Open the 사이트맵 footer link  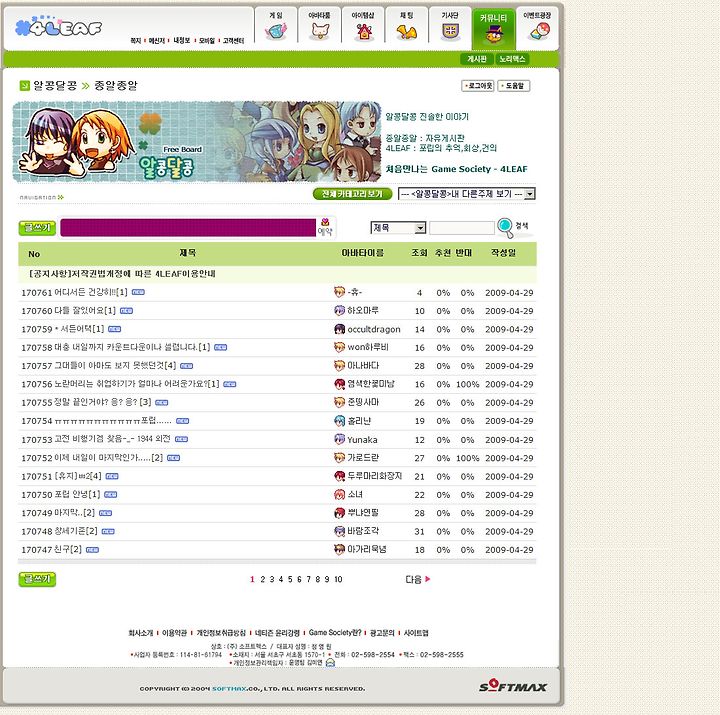(x=416, y=633)
